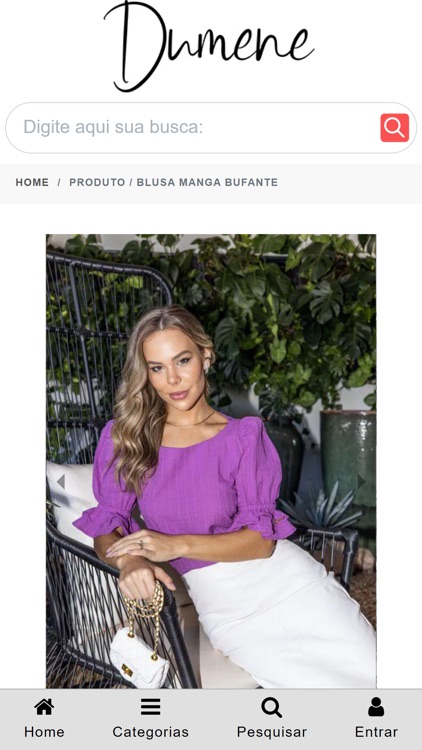
Task: Select the Pesquisar label in bottom bar
Action: [x=271, y=732]
